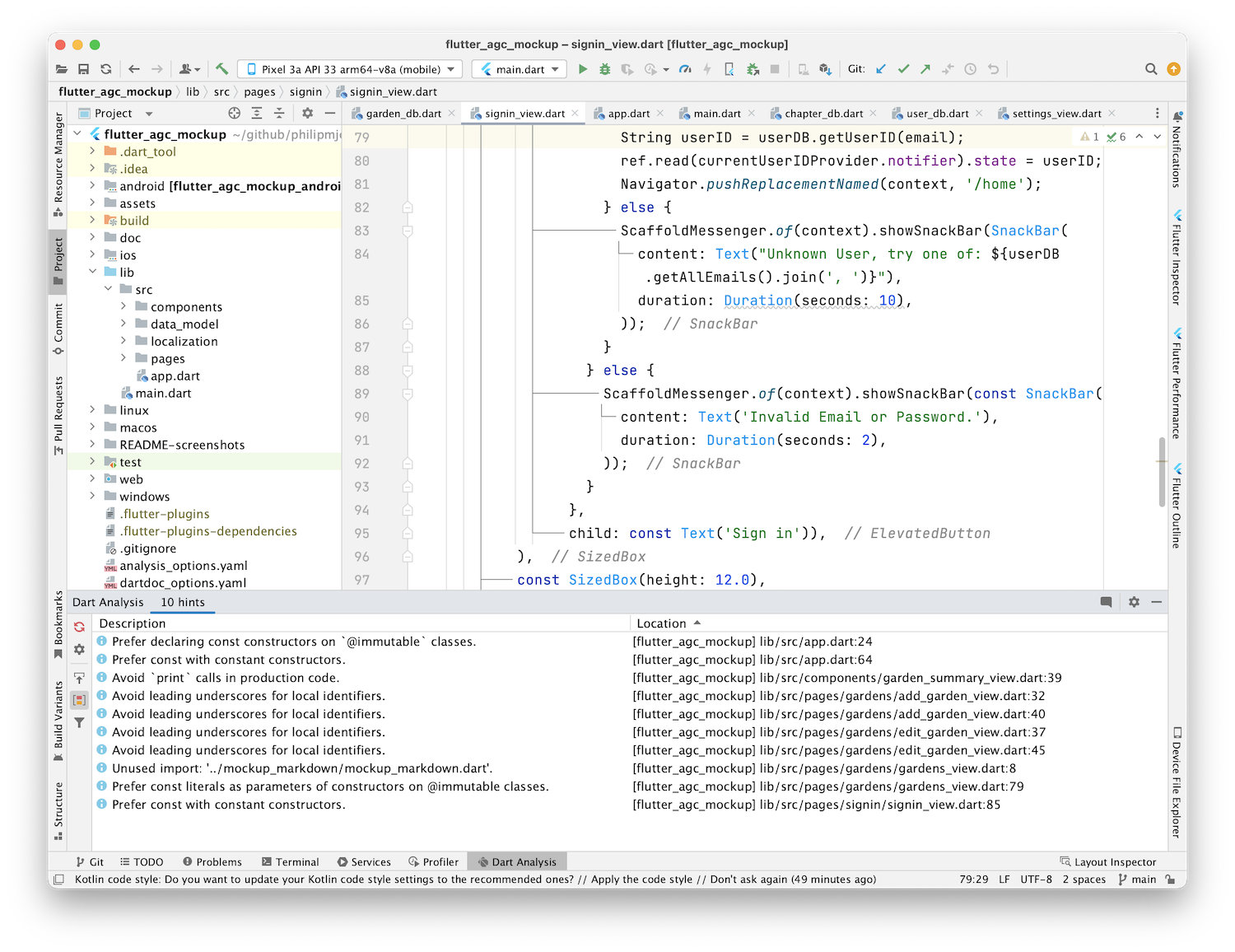Click the Git commit checkmark icon
The height and width of the screenshot is (952, 1235).
click(903, 69)
